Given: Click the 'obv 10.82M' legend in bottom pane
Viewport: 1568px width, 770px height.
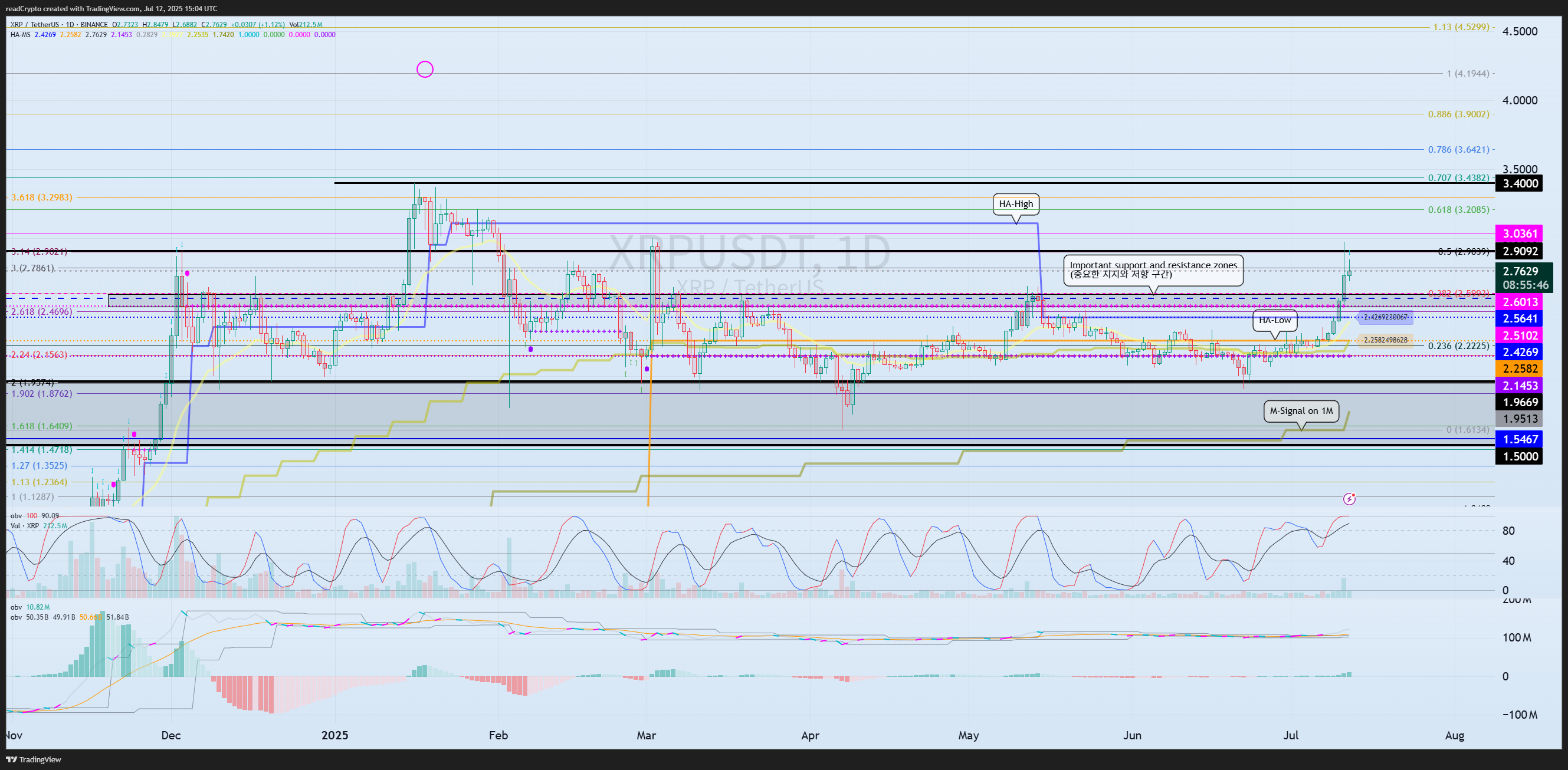Looking at the screenshot, I should click(x=30, y=607).
